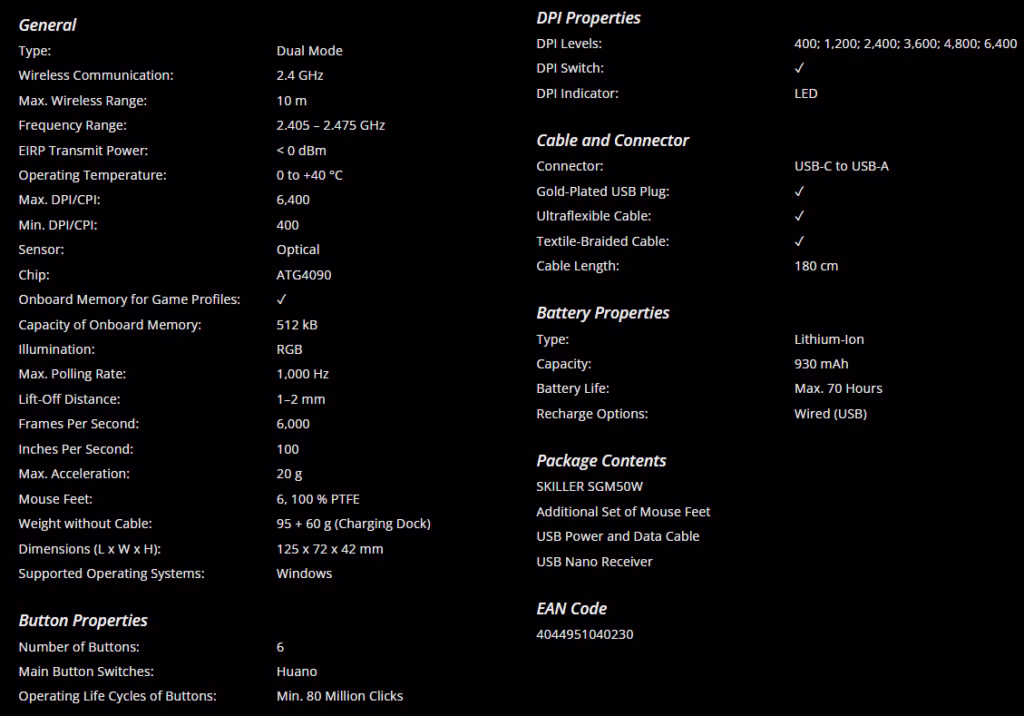The width and height of the screenshot is (1024, 716).
Task: Click the Cable and Connector heading
Action: tap(612, 140)
